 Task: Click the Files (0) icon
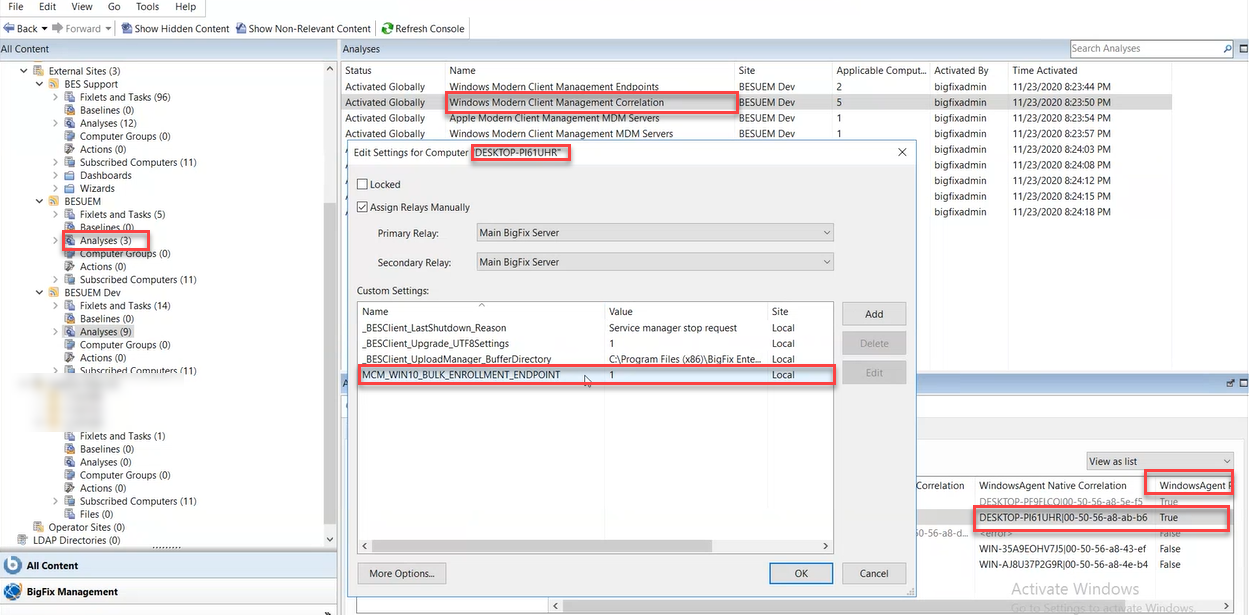70,514
